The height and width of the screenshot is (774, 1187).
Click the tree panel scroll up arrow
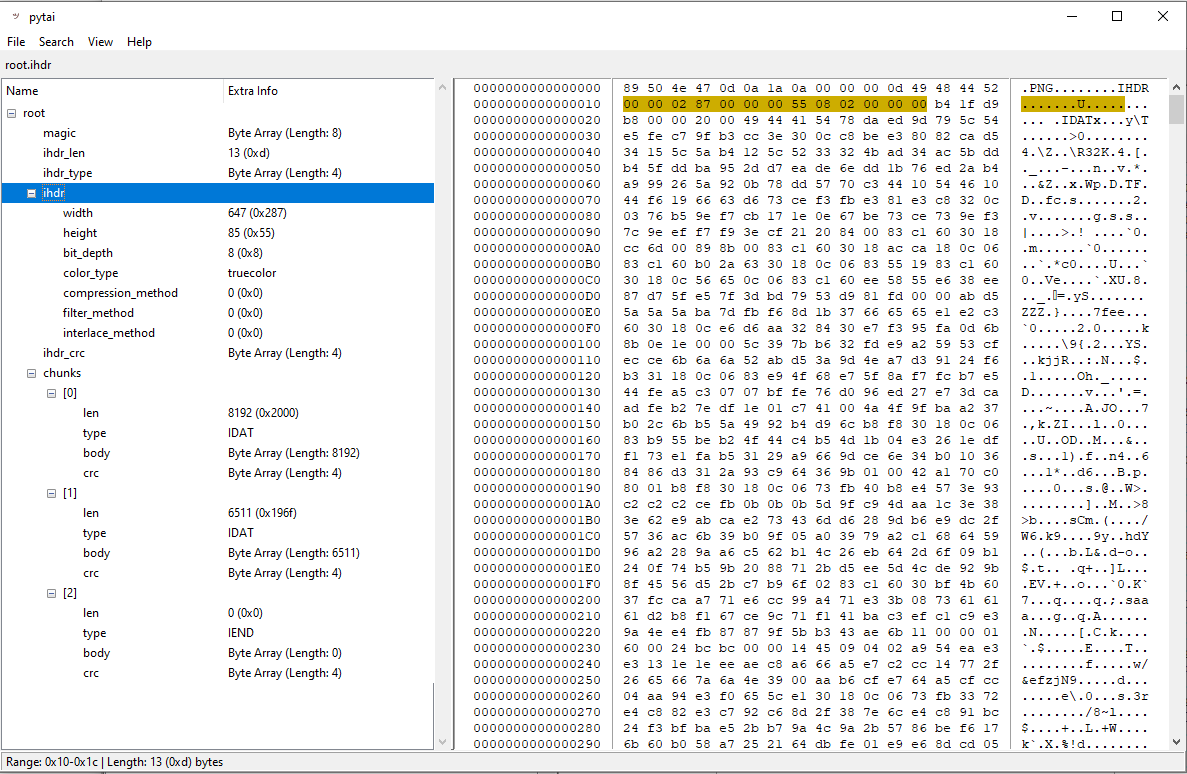click(x=442, y=87)
